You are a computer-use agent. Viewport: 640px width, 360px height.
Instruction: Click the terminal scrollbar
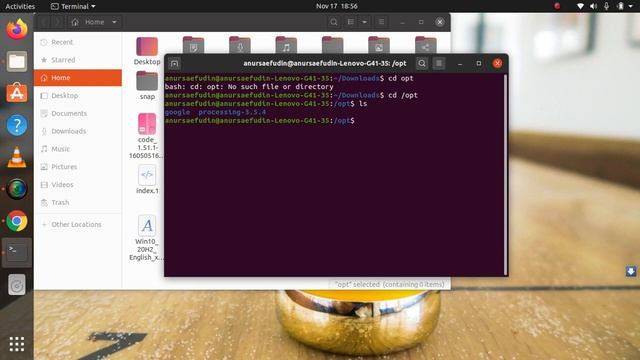pyautogui.click(x=506, y=174)
